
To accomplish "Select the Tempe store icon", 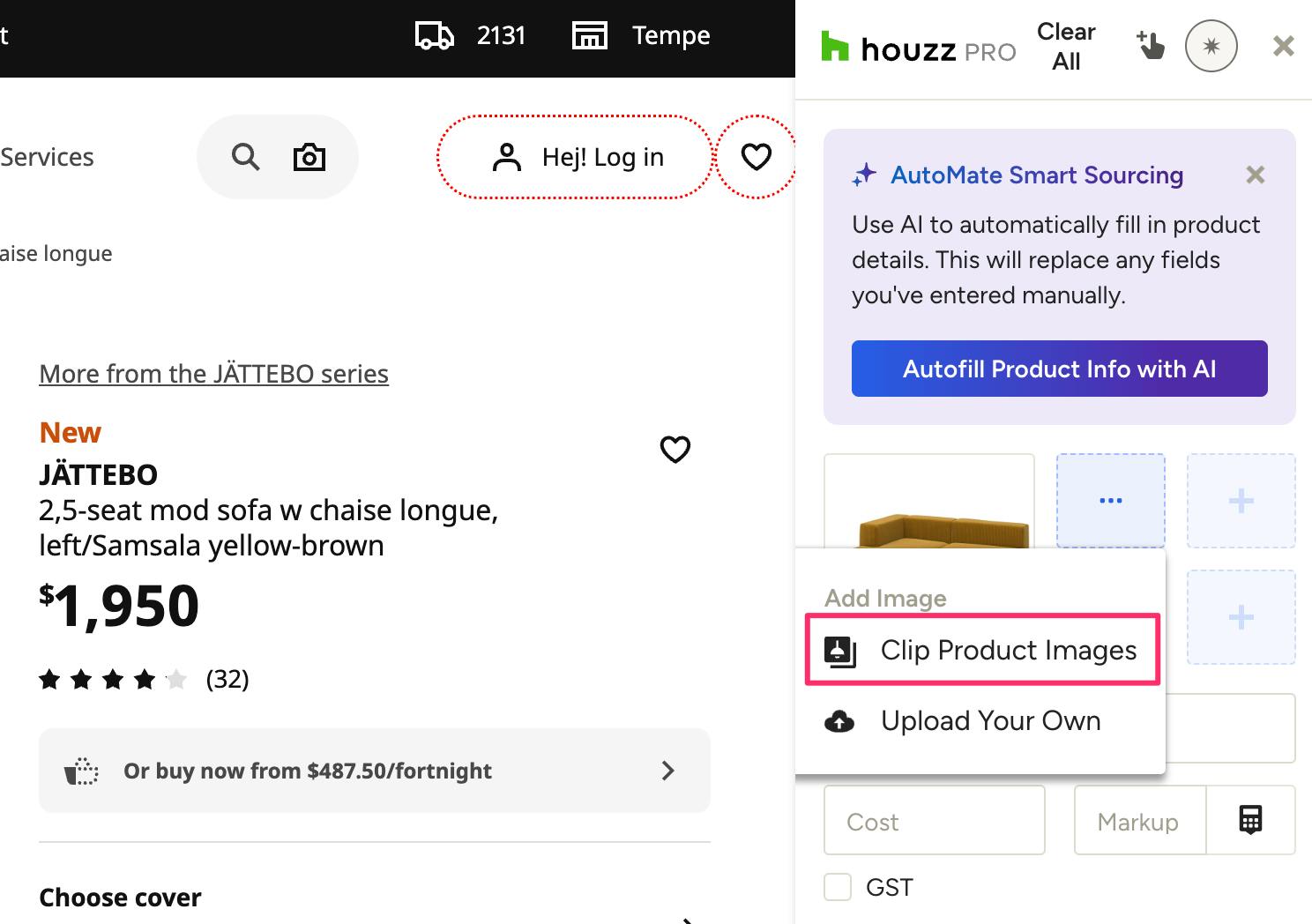I will tap(590, 35).
